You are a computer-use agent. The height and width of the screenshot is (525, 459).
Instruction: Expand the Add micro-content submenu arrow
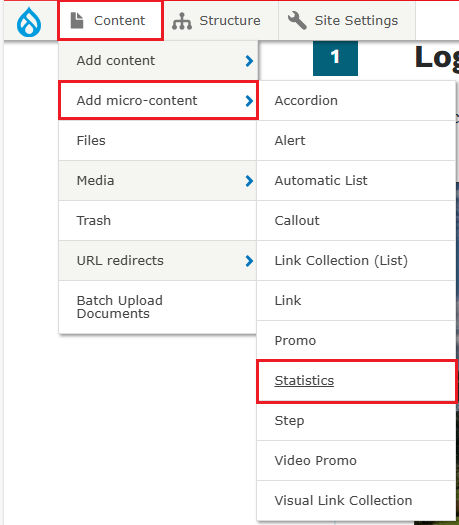[249, 101]
